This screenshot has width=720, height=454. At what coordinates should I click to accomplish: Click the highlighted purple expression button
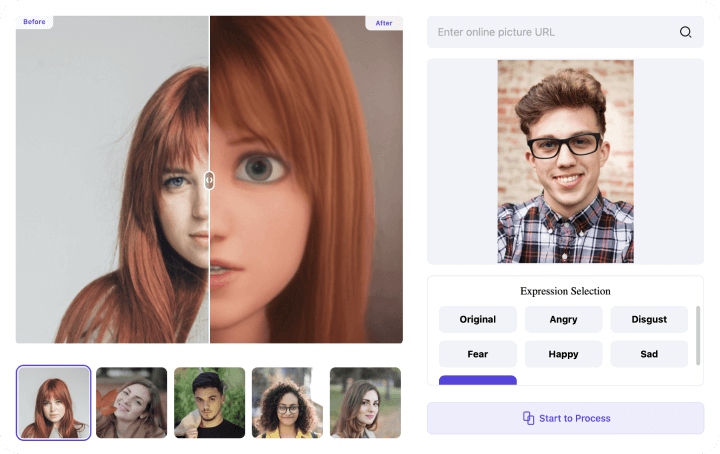(477, 380)
